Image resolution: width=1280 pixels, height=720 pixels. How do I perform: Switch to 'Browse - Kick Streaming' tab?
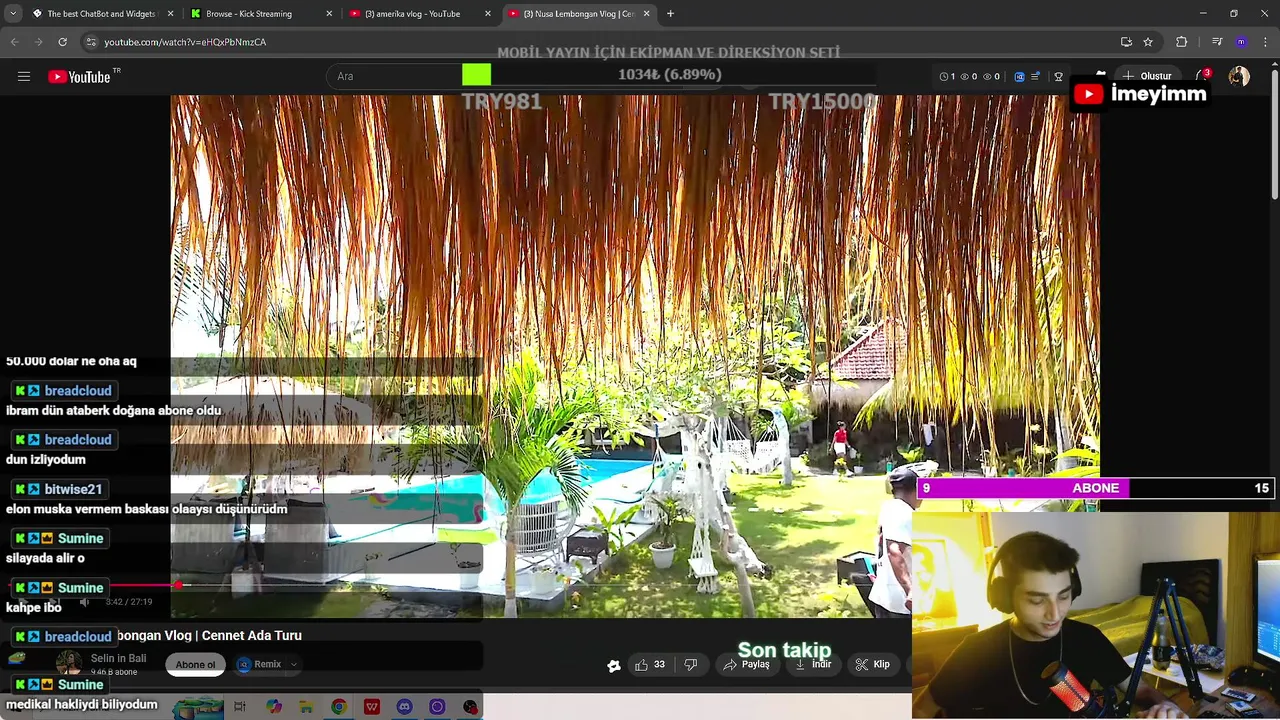point(262,14)
